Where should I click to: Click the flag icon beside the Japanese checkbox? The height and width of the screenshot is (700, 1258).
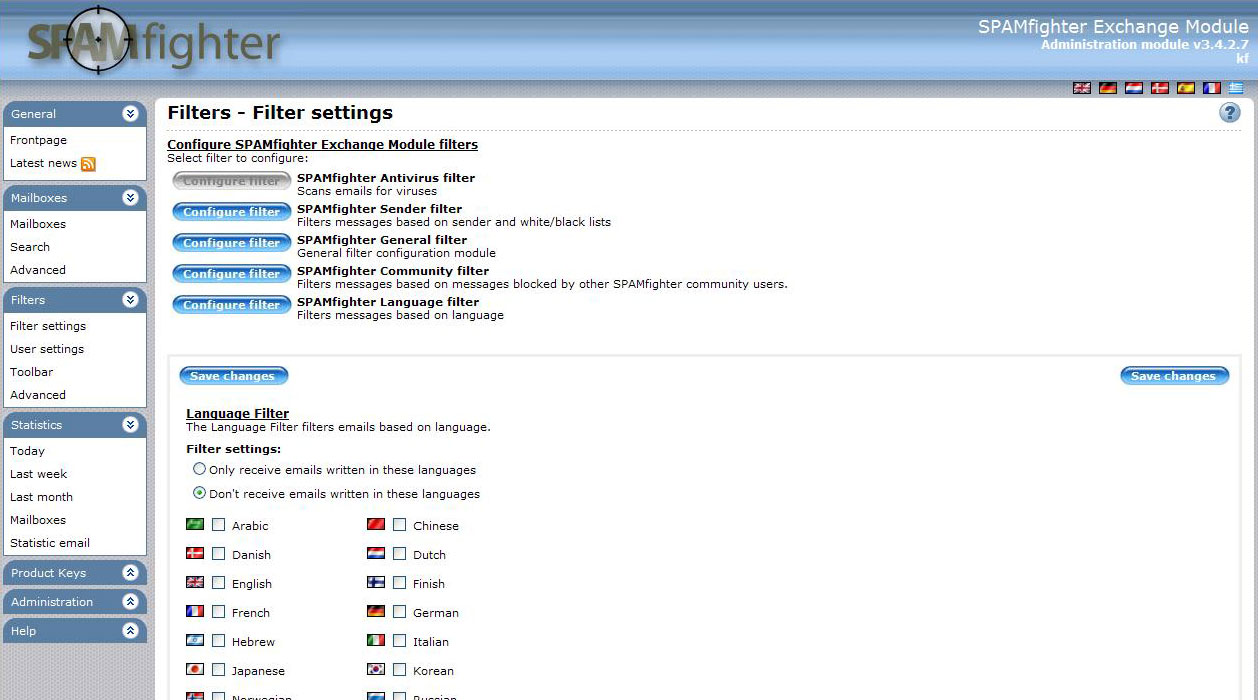195,670
